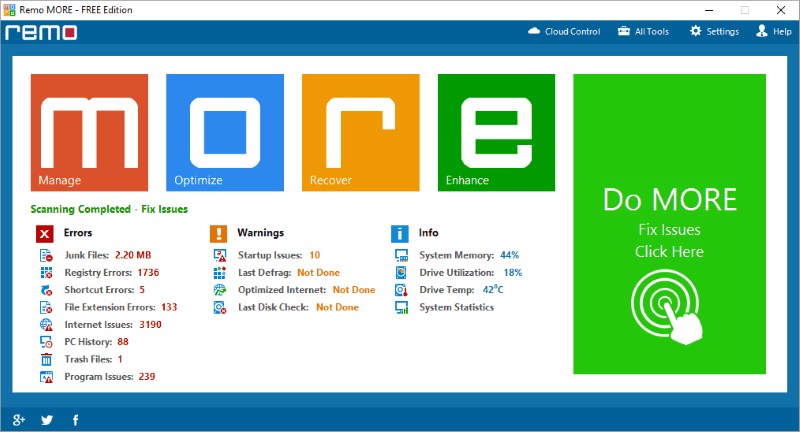800x432 pixels.
Task: Click the All Tools toolbox icon
Action: [x=623, y=31]
